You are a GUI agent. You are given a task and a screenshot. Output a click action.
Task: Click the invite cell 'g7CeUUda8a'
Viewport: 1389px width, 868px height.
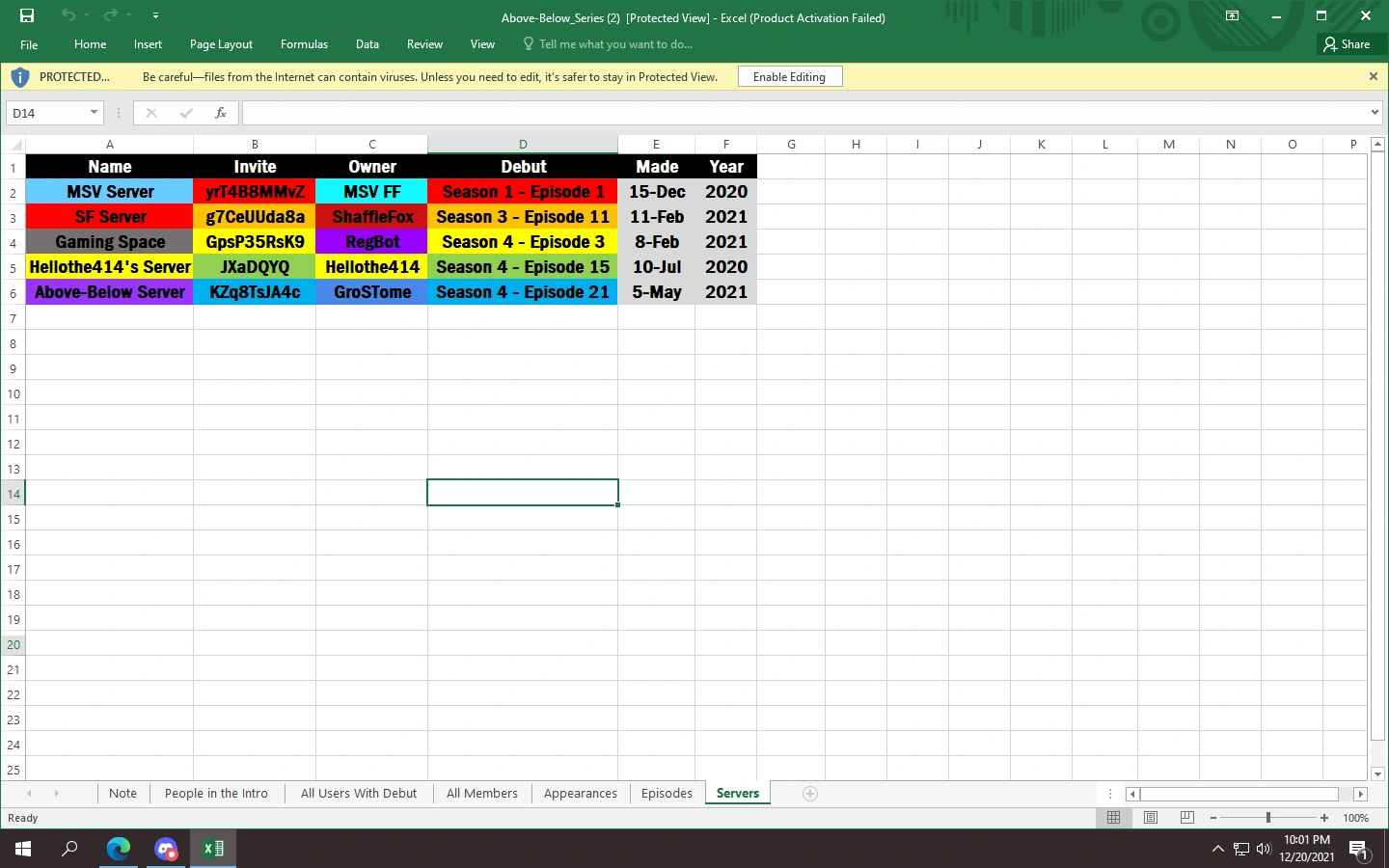coord(255,217)
